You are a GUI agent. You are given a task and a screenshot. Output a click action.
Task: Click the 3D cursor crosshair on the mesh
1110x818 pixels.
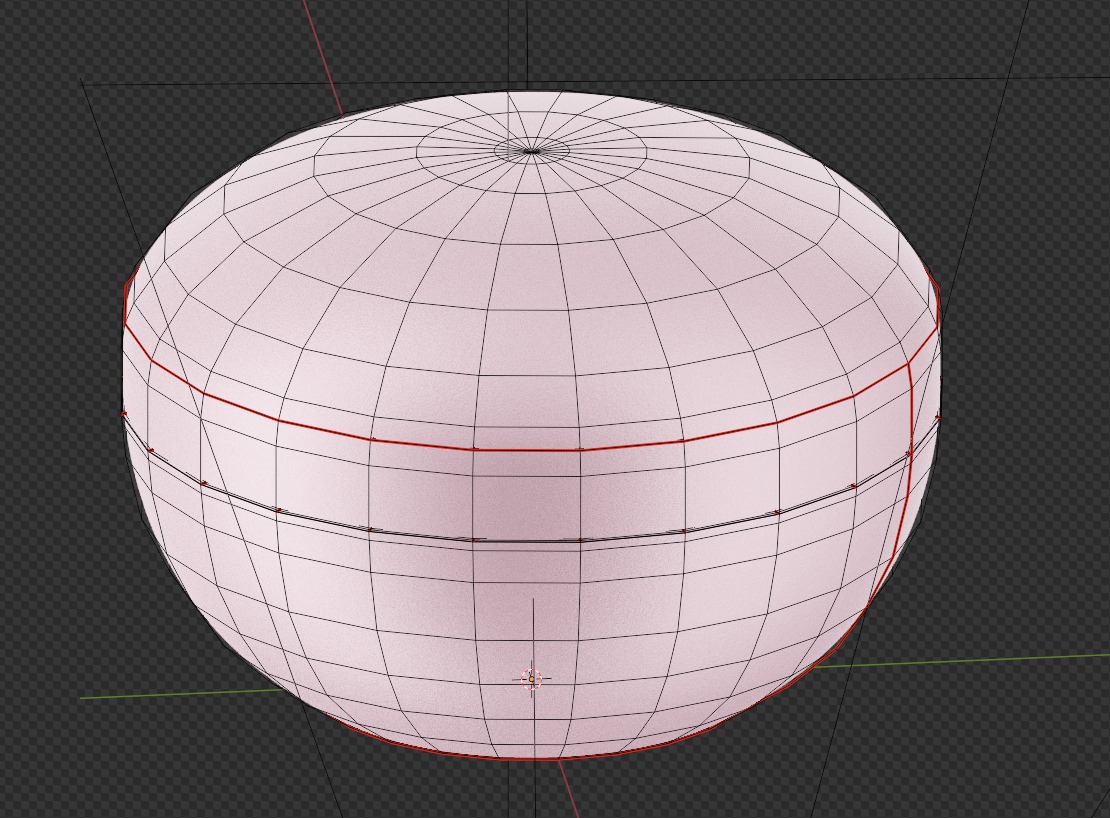[532, 679]
